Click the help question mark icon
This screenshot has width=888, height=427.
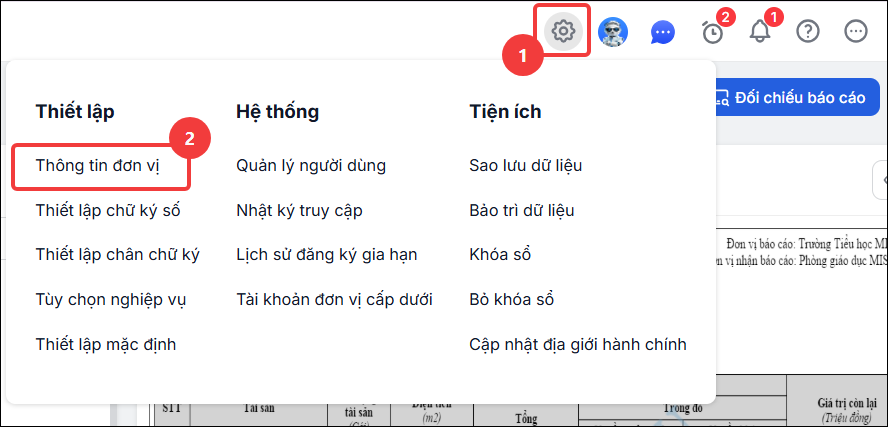click(808, 32)
